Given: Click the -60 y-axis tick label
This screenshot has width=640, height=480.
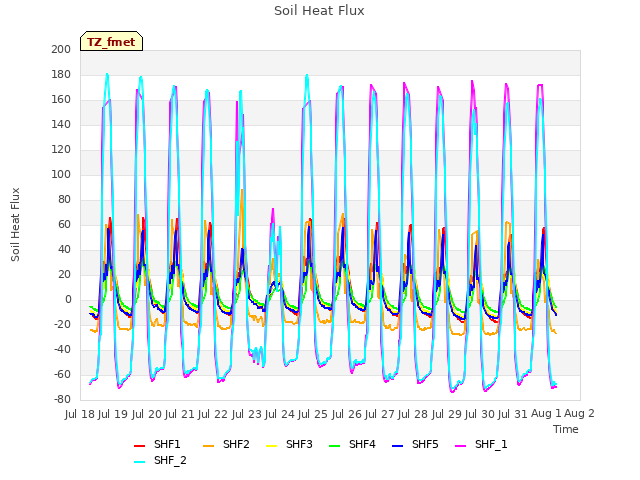Looking at the screenshot, I should (x=62, y=375).
